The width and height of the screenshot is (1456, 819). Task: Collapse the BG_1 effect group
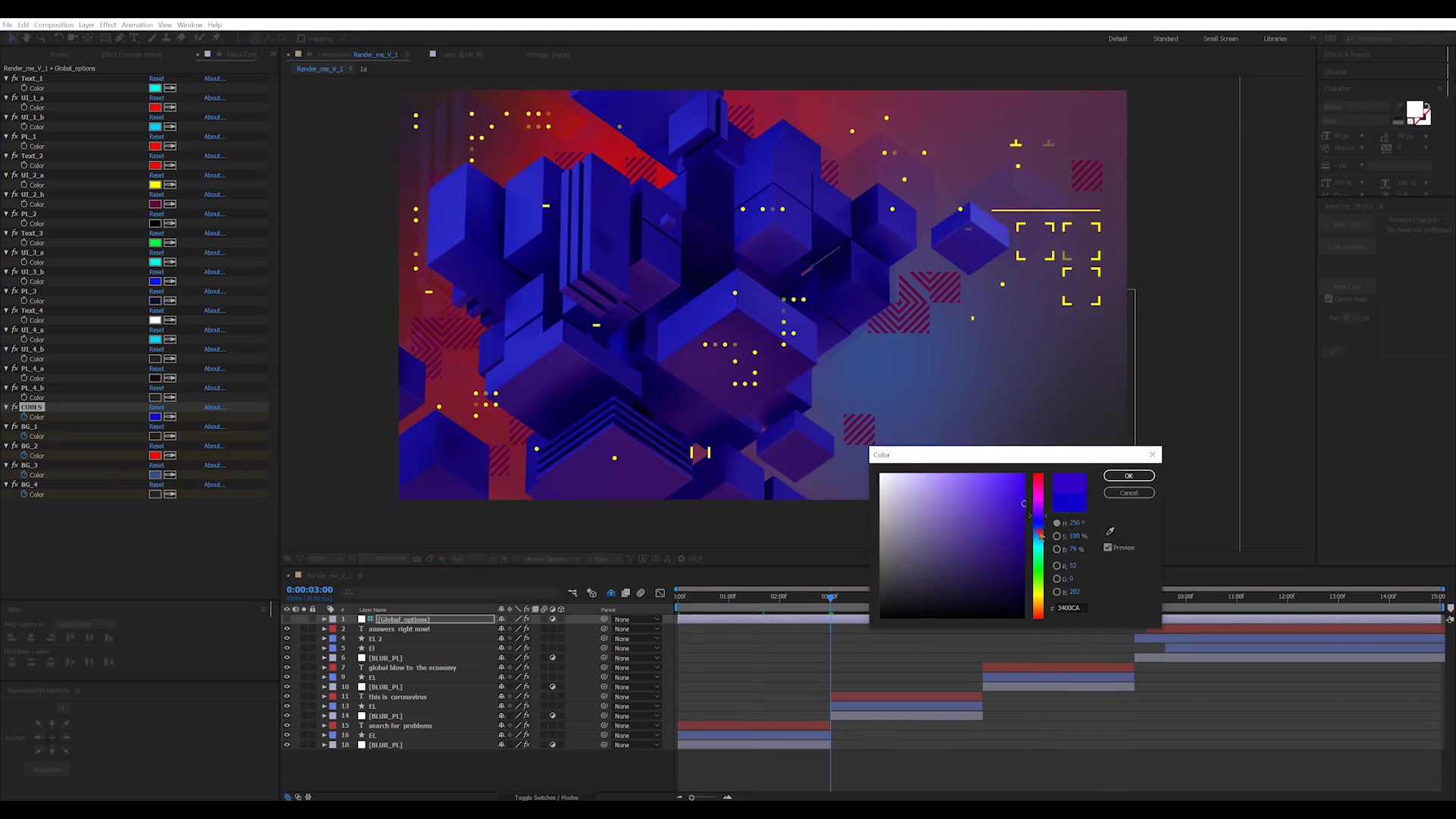pyautogui.click(x=6, y=426)
